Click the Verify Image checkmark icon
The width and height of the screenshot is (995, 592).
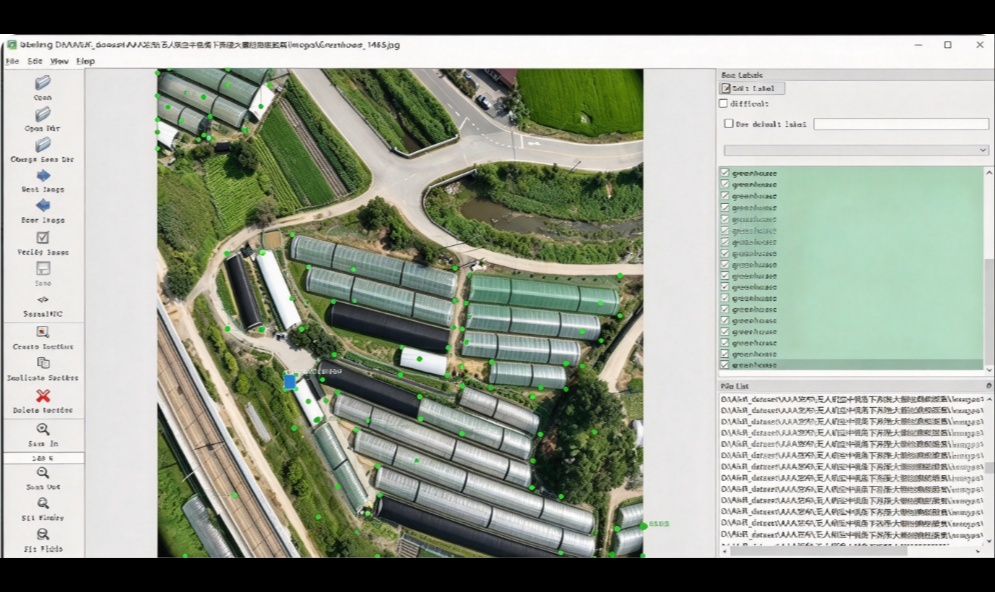click(43, 237)
